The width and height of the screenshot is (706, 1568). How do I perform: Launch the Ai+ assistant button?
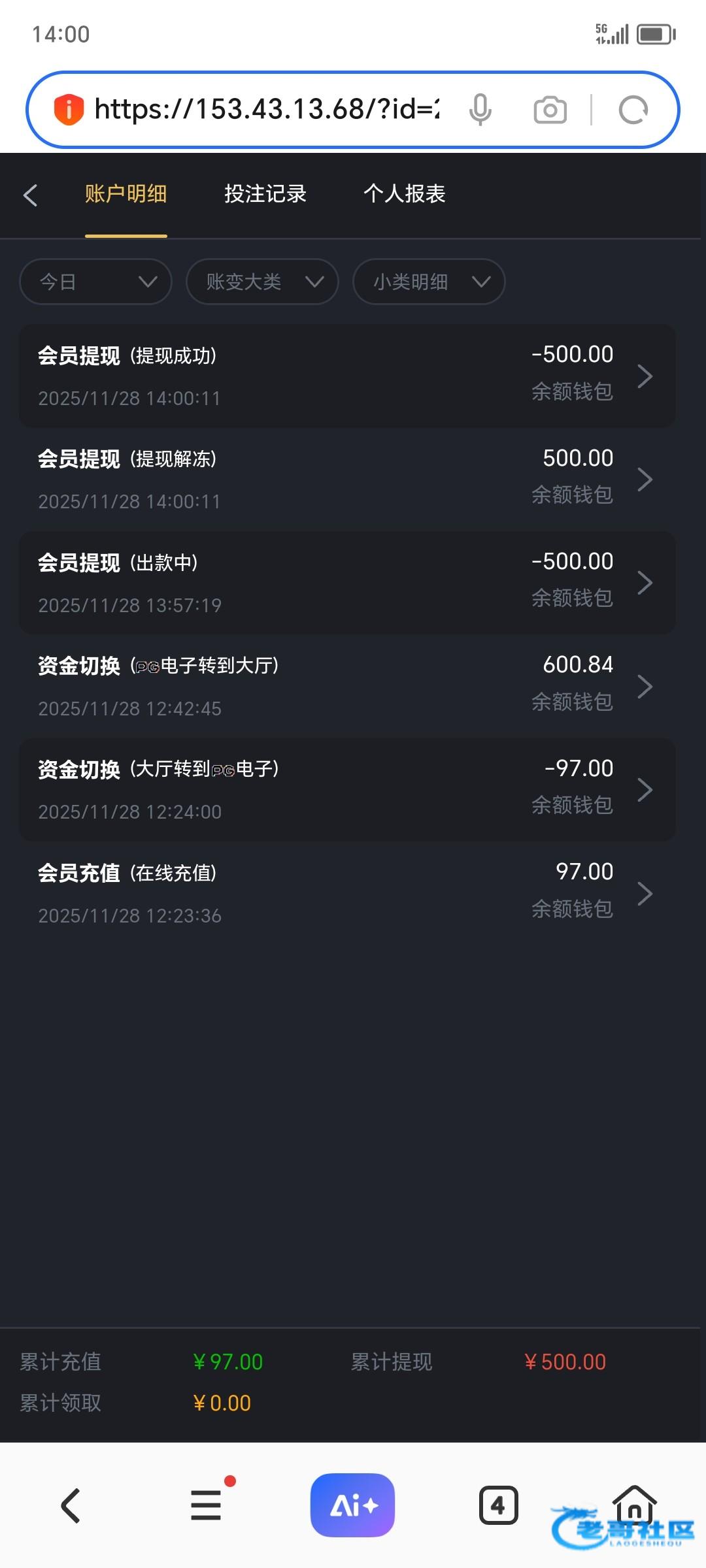point(352,1505)
